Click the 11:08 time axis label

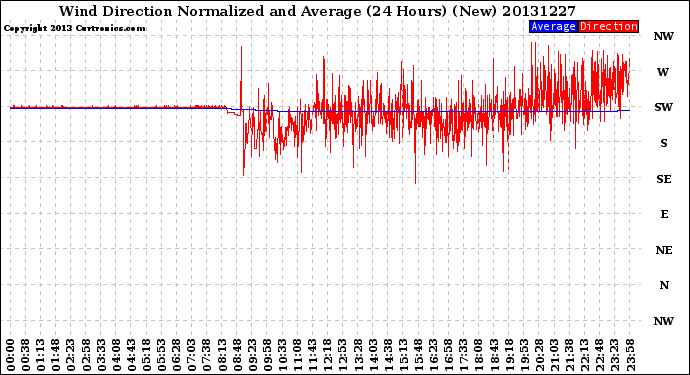coord(297,355)
